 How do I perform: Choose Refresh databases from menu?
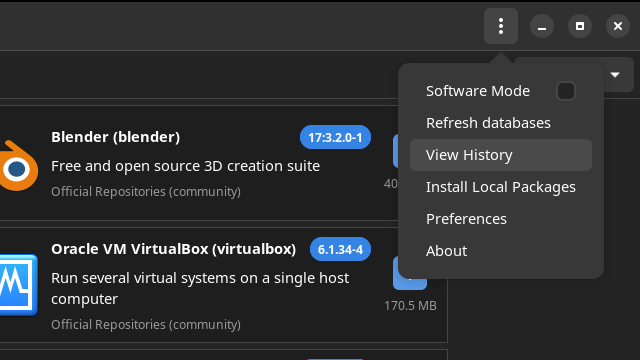point(501,123)
